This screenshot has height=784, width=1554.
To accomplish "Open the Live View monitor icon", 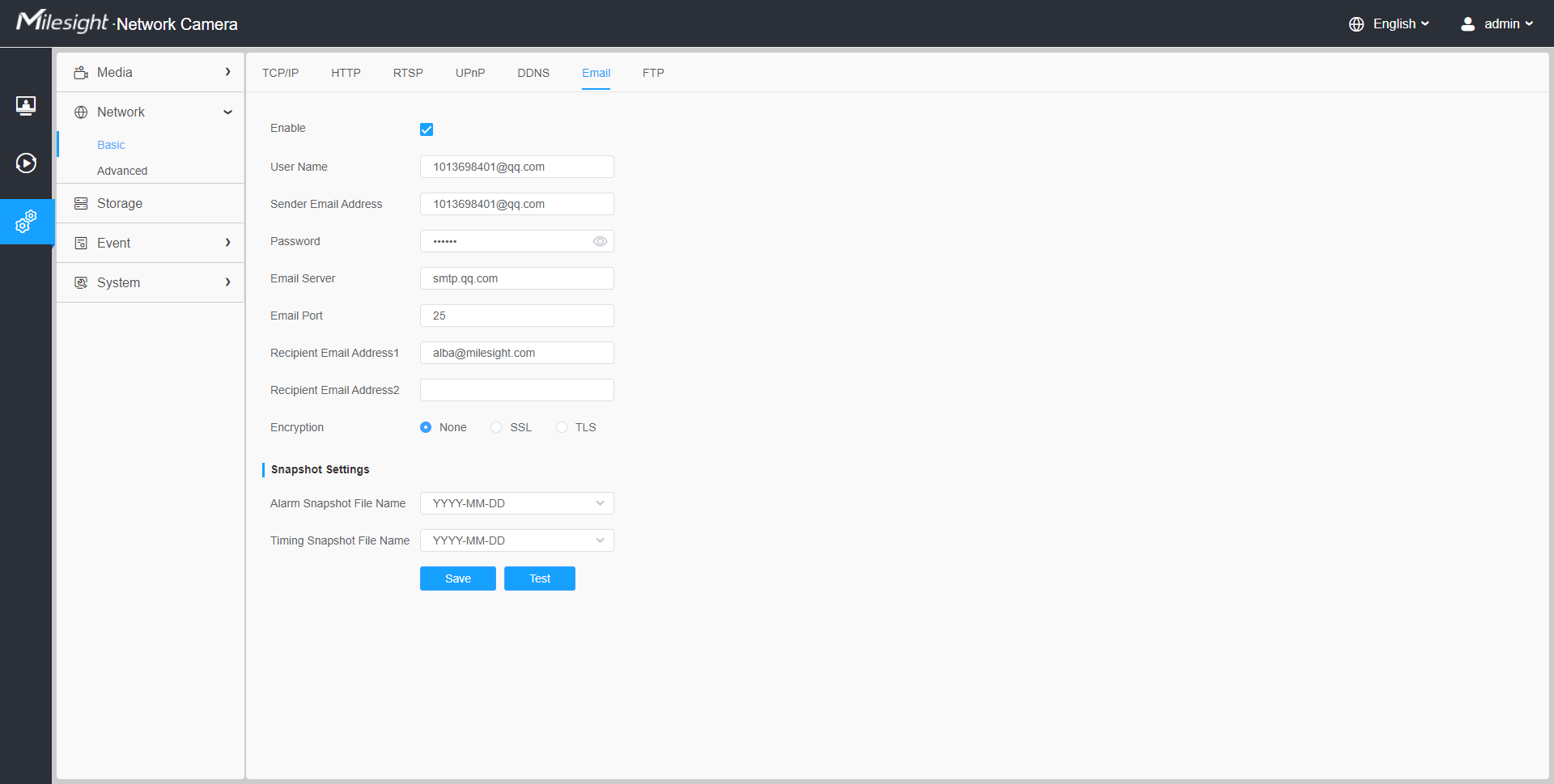I will pos(26,105).
